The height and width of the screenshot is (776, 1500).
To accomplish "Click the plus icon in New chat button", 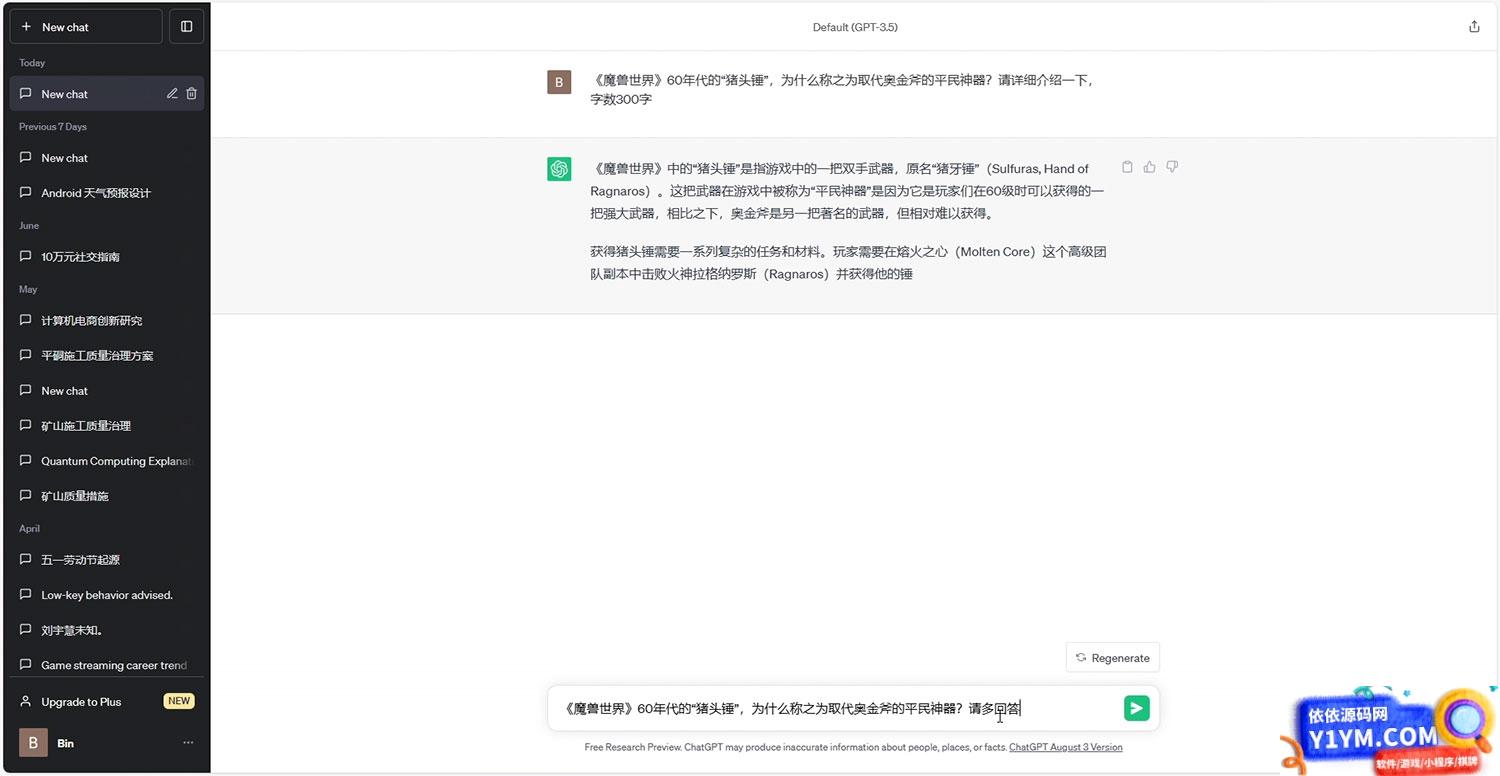I will point(26,27).
